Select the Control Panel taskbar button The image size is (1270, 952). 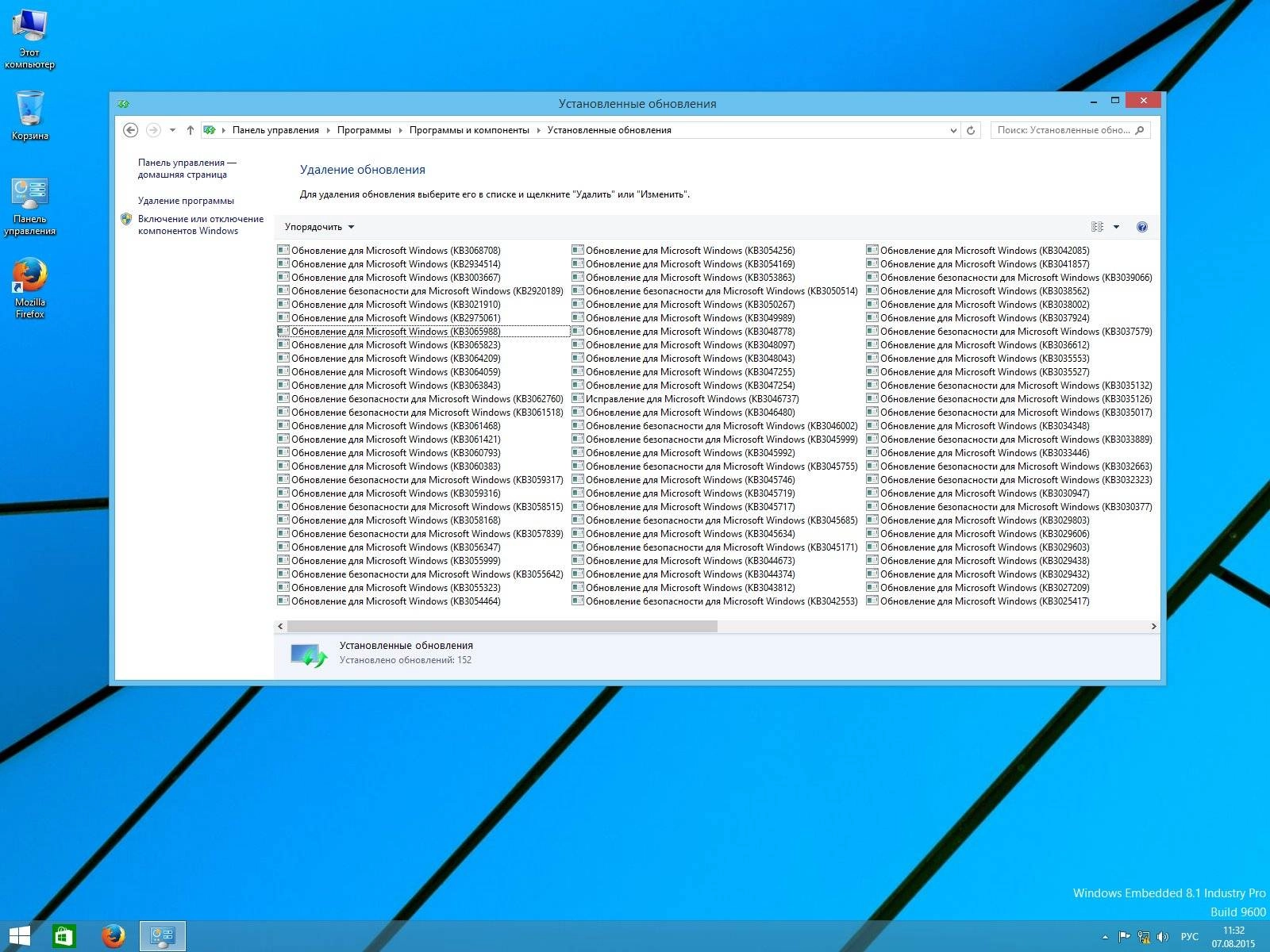pos(163,936)
